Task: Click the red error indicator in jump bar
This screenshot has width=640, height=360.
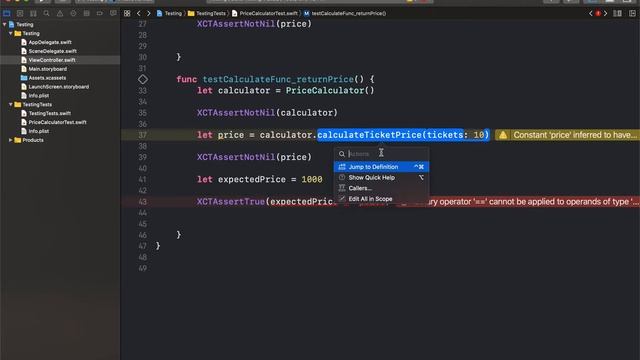Action: tap(598, 13)
